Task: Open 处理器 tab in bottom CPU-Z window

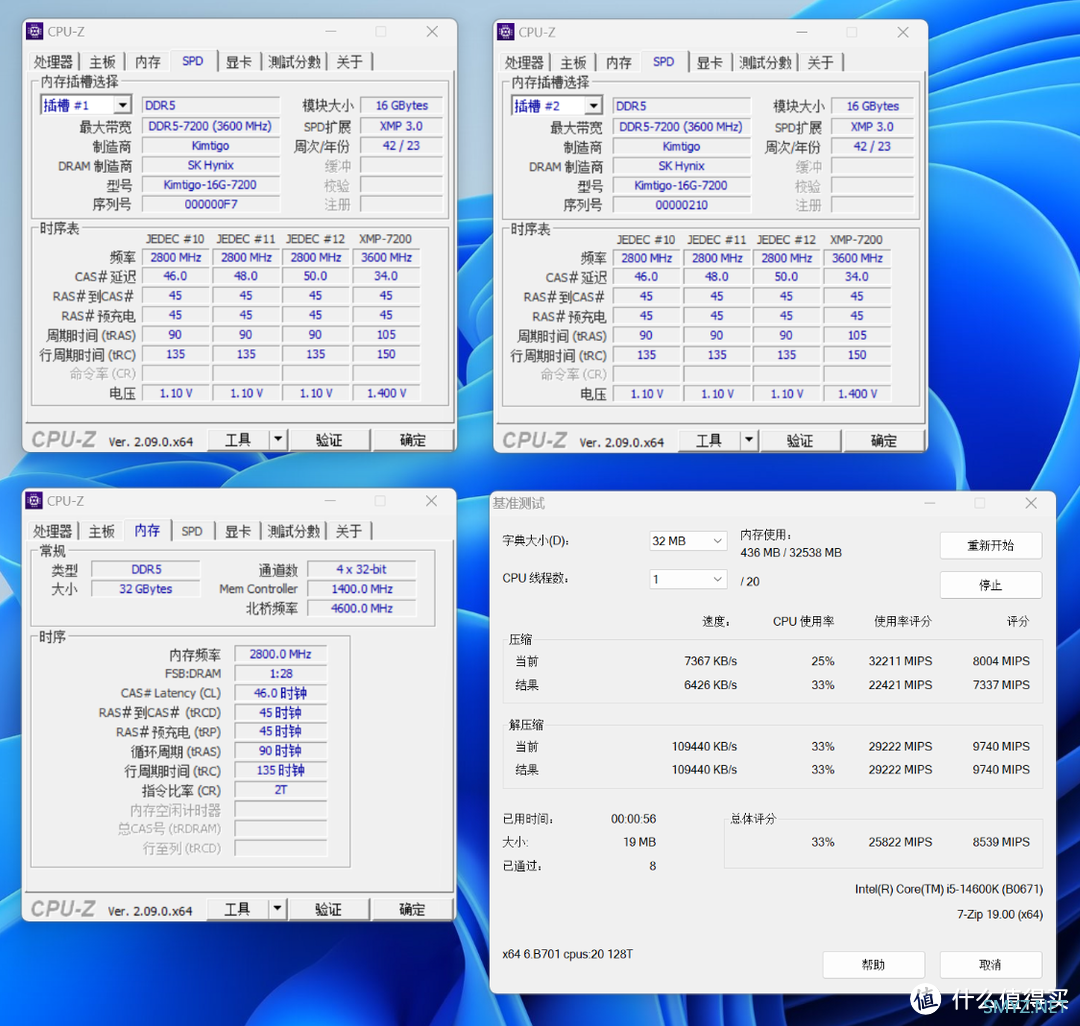Action: point(52,531)
